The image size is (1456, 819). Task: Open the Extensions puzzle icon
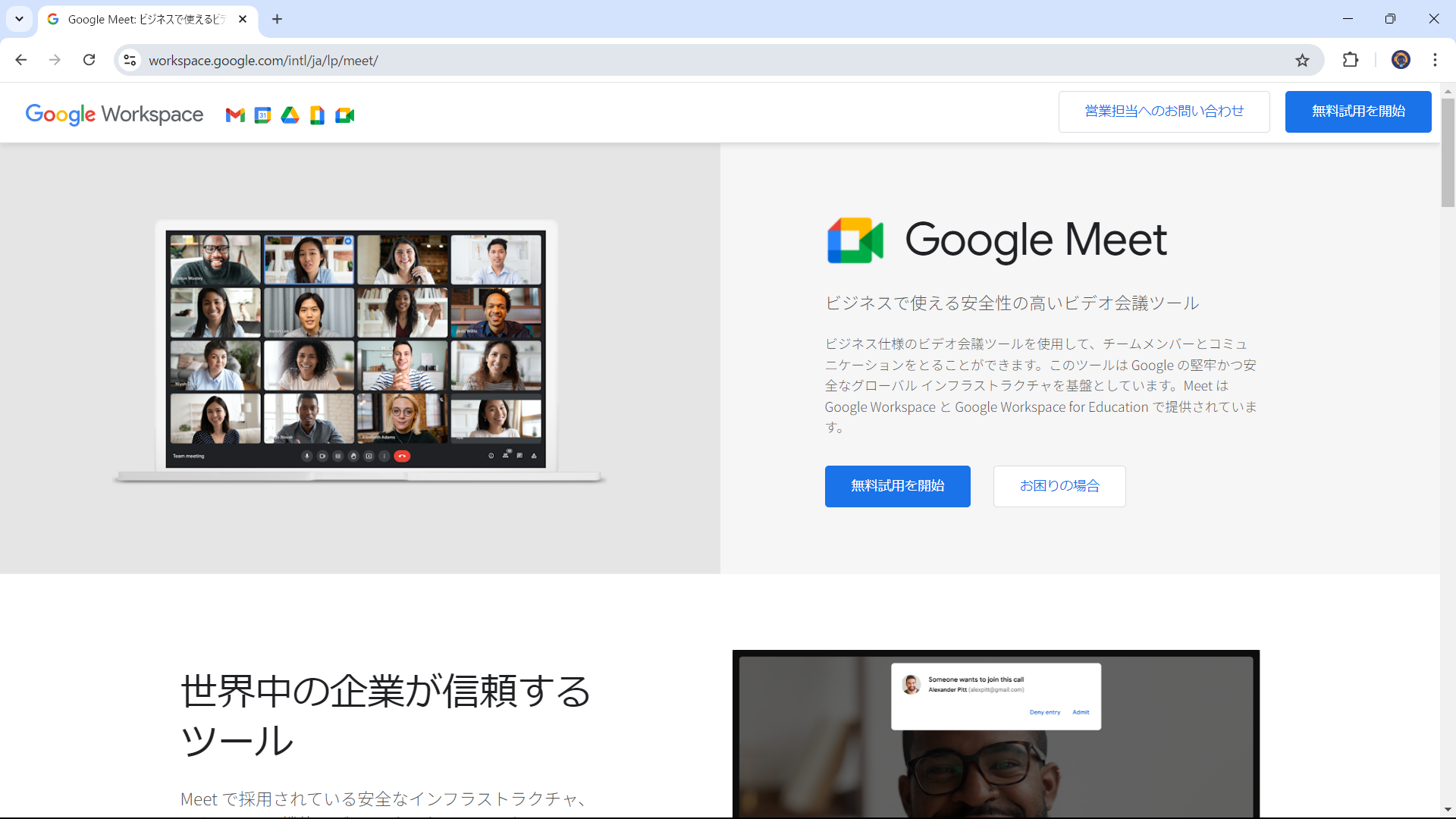click(1351, 60)
